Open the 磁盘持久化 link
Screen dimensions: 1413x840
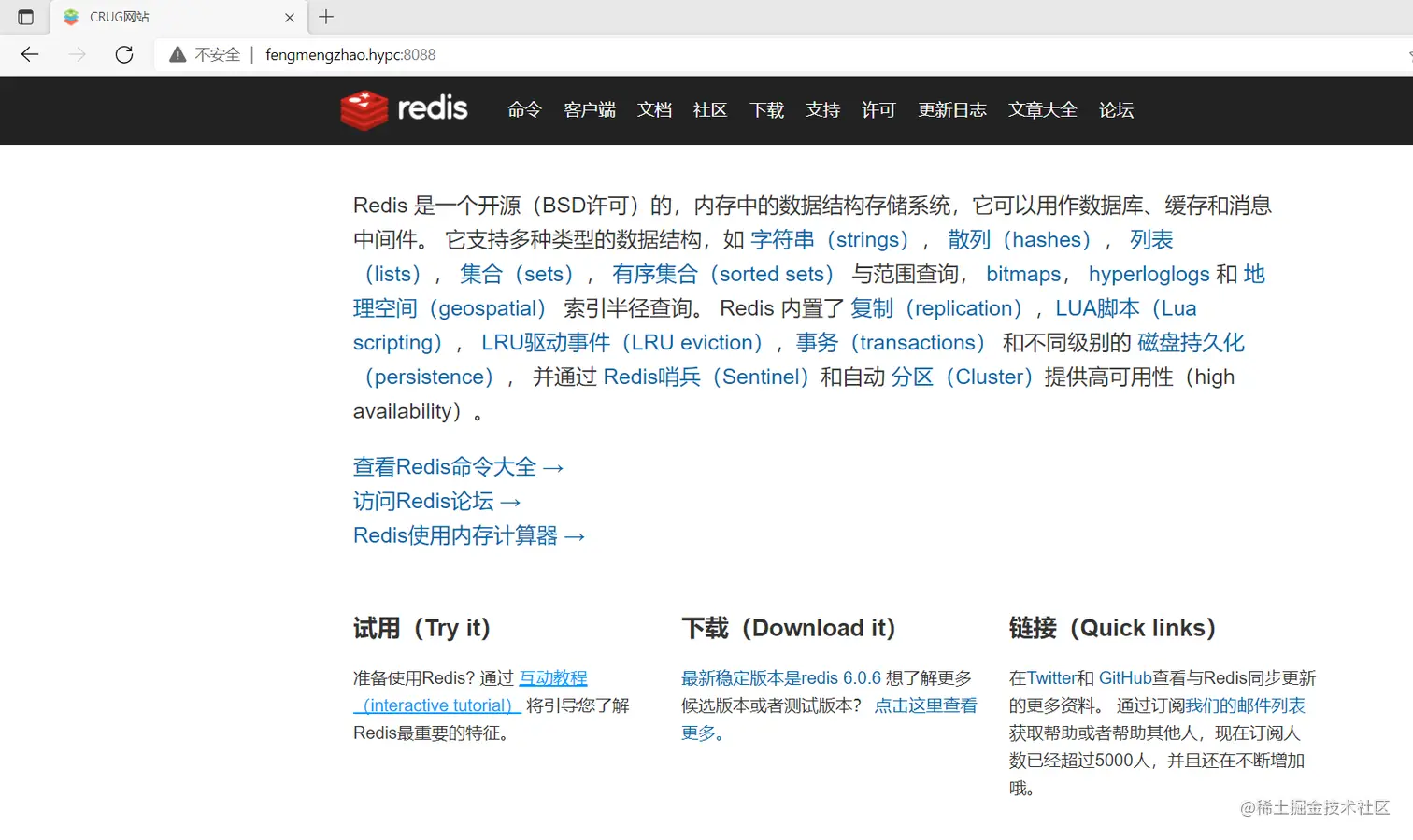pos(1191,342)
